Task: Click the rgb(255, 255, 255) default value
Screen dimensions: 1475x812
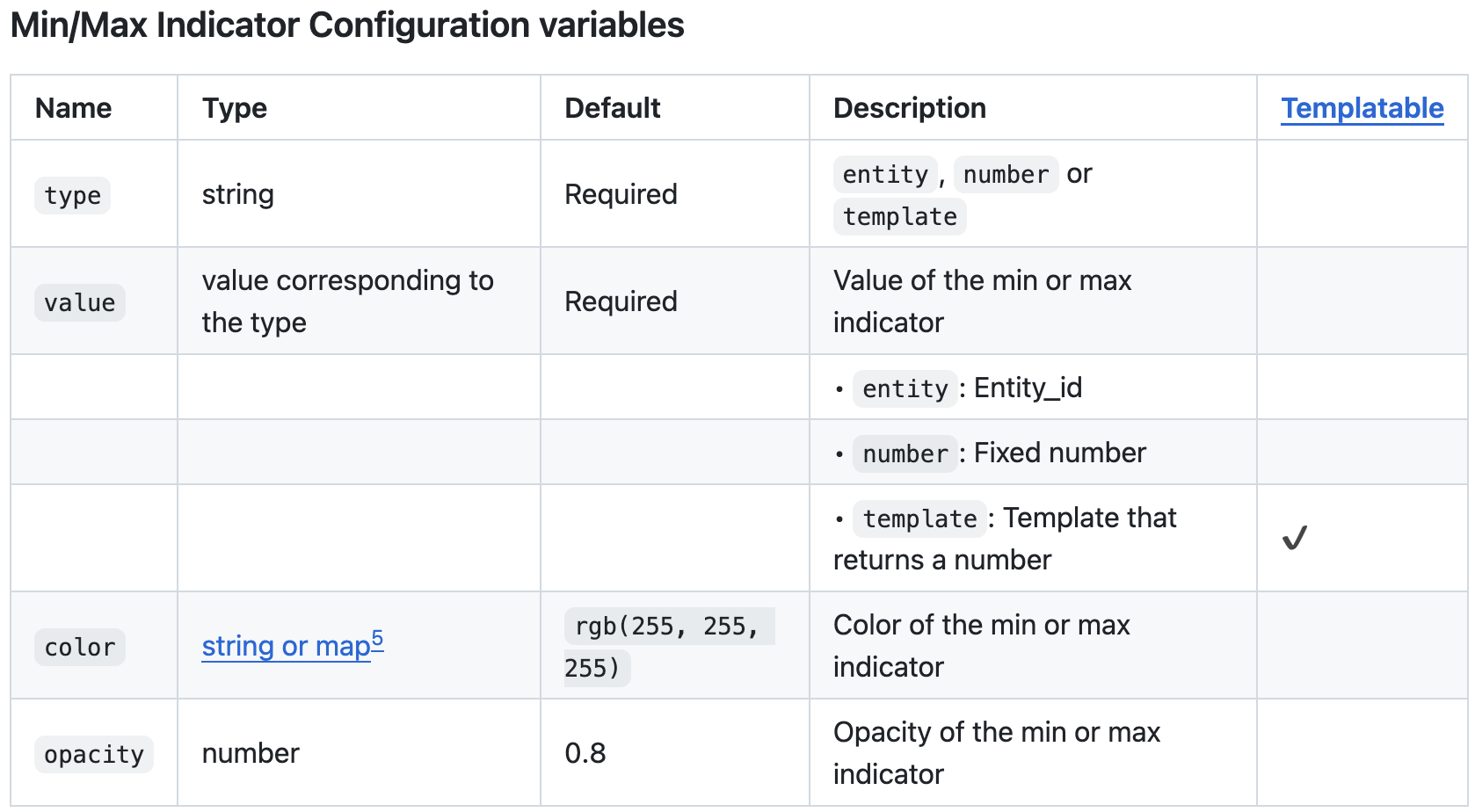Action: [x=668, y=647]
